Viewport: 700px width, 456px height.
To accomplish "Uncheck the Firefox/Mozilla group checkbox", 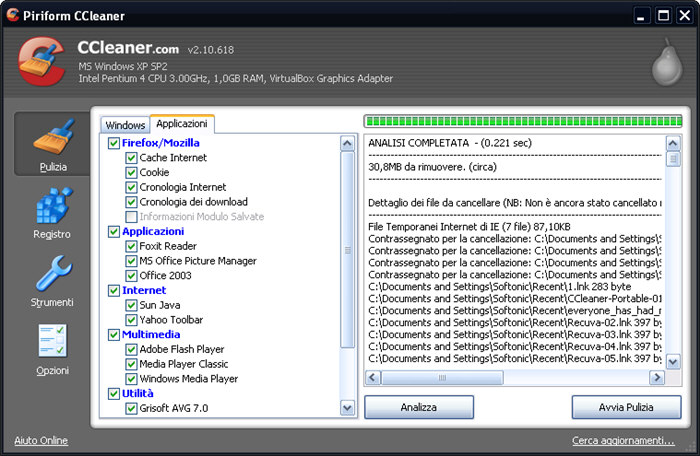I will (x=113, y=143).
